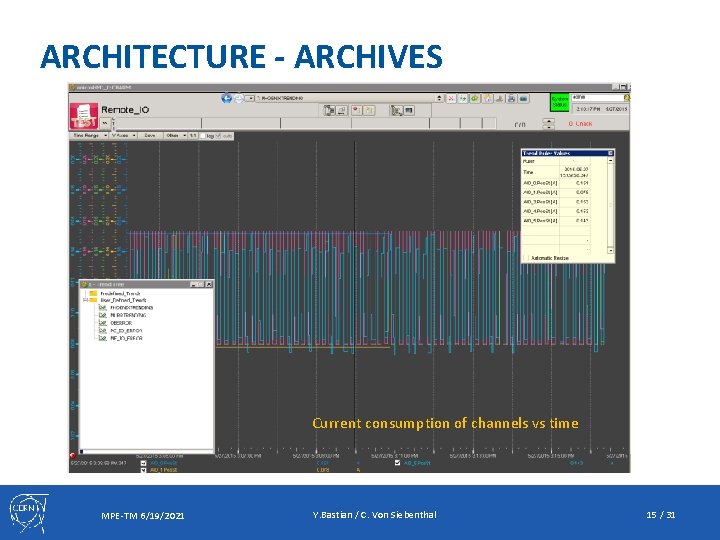The width and height of the screenshot is (720, 540).
Task: Click the AI0_1 row in ruler values
Action: (556, 192)
